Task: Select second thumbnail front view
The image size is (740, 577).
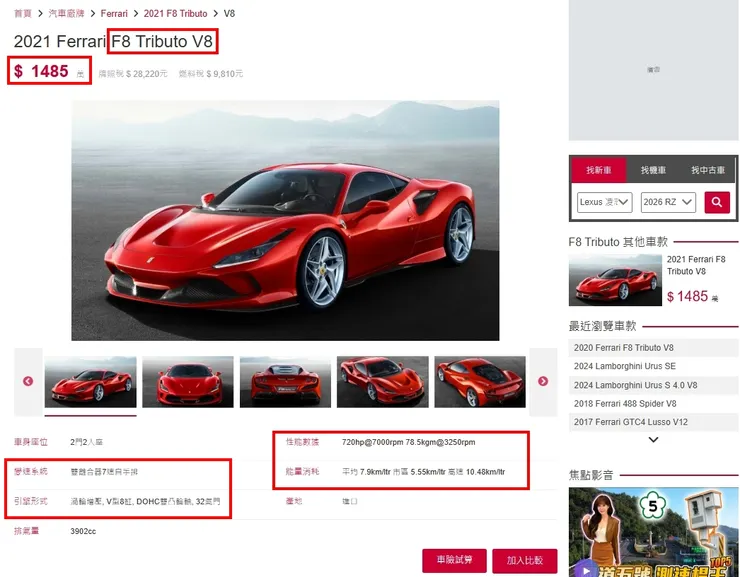Action: [x=188, y=382]
